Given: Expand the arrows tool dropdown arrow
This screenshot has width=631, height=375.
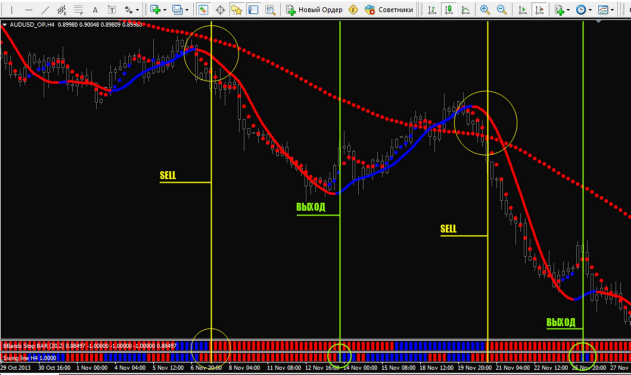Looking at the screenshot, I should [138, 10].
